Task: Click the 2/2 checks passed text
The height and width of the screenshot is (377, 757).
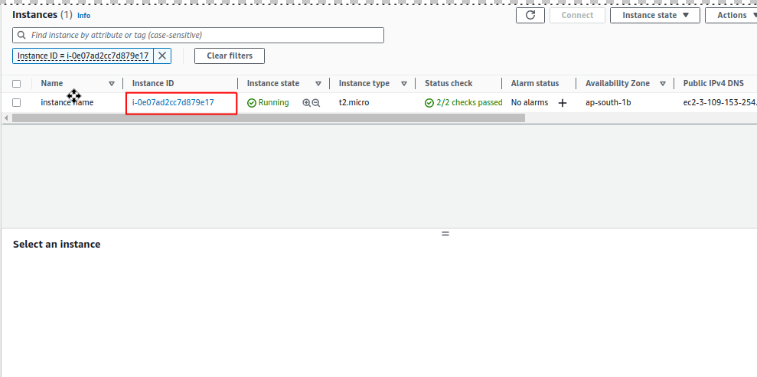Action: click(469, 102)
